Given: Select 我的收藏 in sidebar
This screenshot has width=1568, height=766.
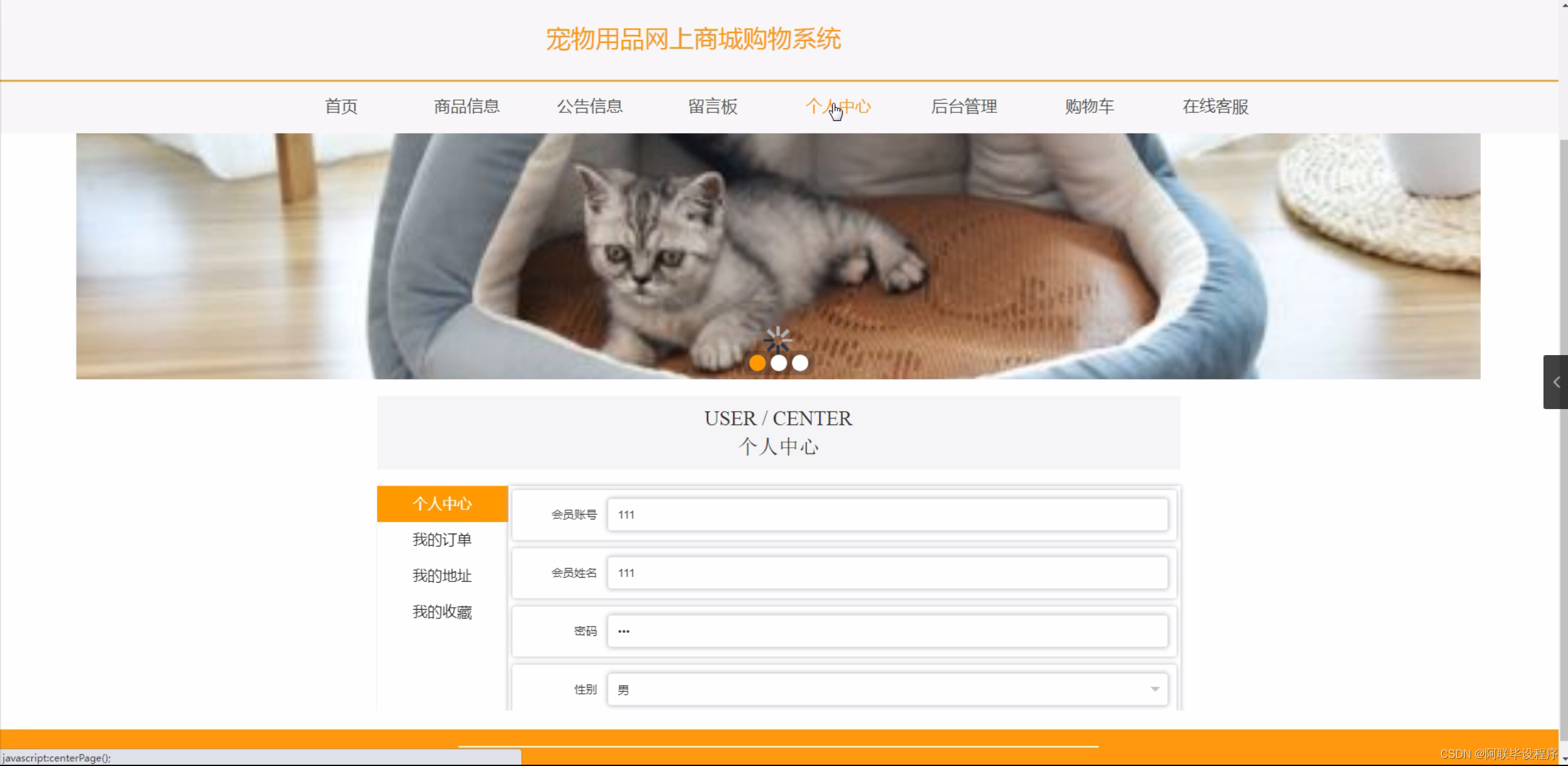Looking at the screenshot, I should tap(442, 612).
